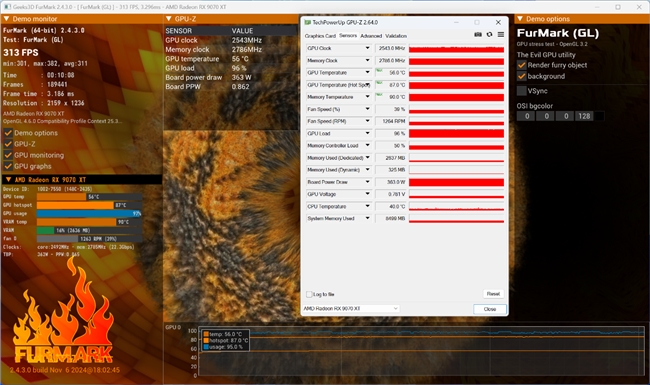Collapse the AMD Radeon RX 9070 XT section
650x385 pixels.
pos(8,179)
